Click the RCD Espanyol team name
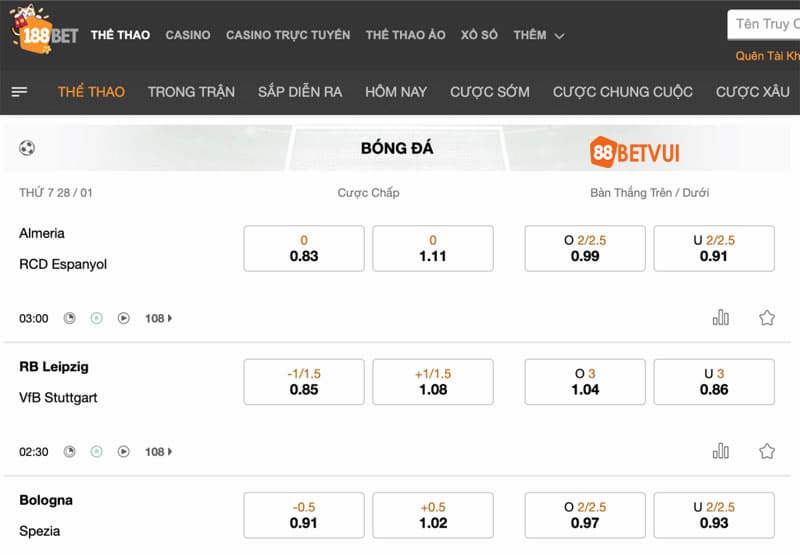 pos(63,264)
